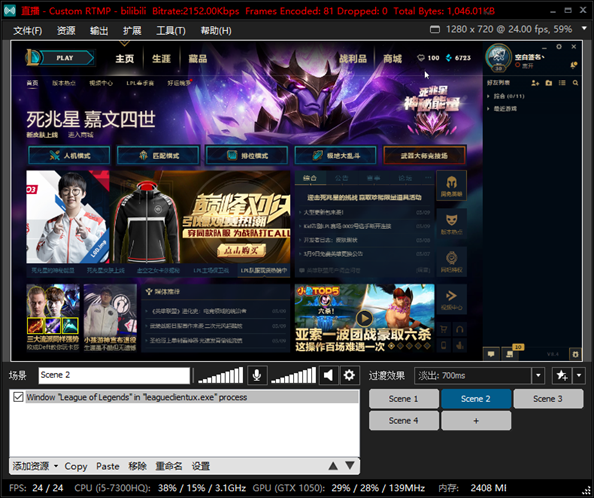
Task: Open the dropdown arrow beside the star icon
Action: click(x=578, y=376)
